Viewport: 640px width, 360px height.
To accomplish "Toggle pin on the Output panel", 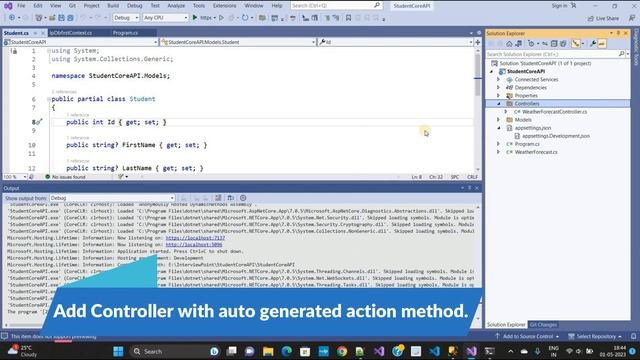I will pyautogui.click(x=469, y=188).
